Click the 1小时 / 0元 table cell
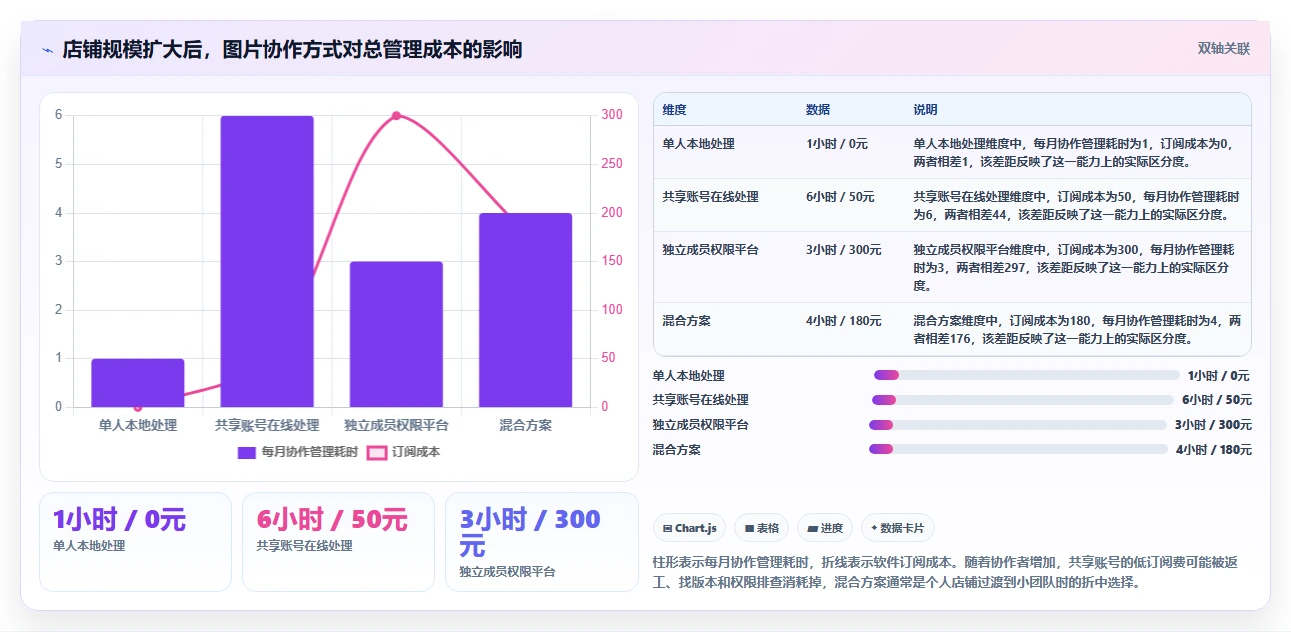Screen dimensions: 1291x632 tap(837, 144)
